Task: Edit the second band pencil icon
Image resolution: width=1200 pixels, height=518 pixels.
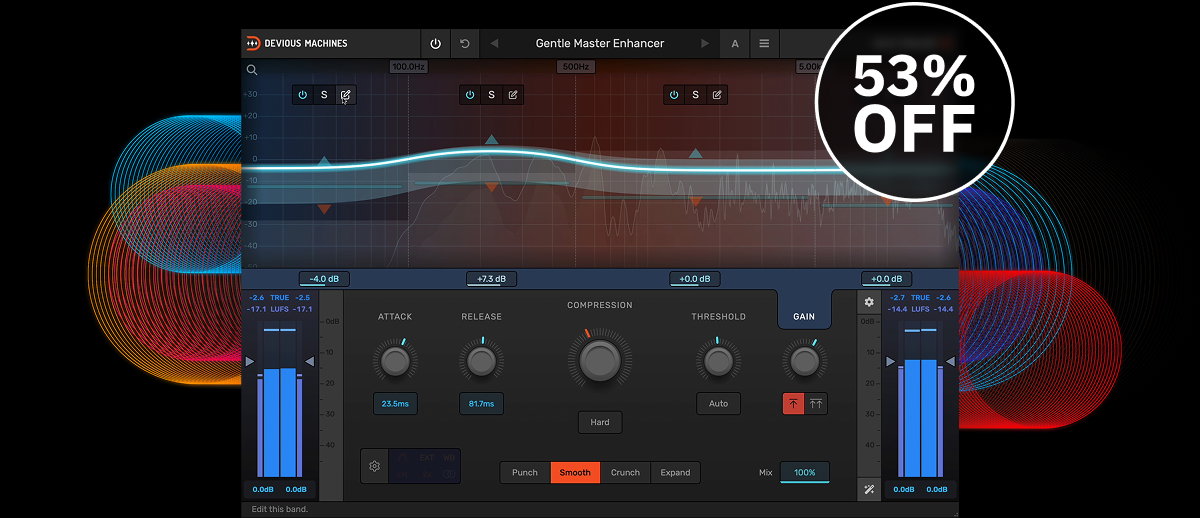Action: pos(513,95)
